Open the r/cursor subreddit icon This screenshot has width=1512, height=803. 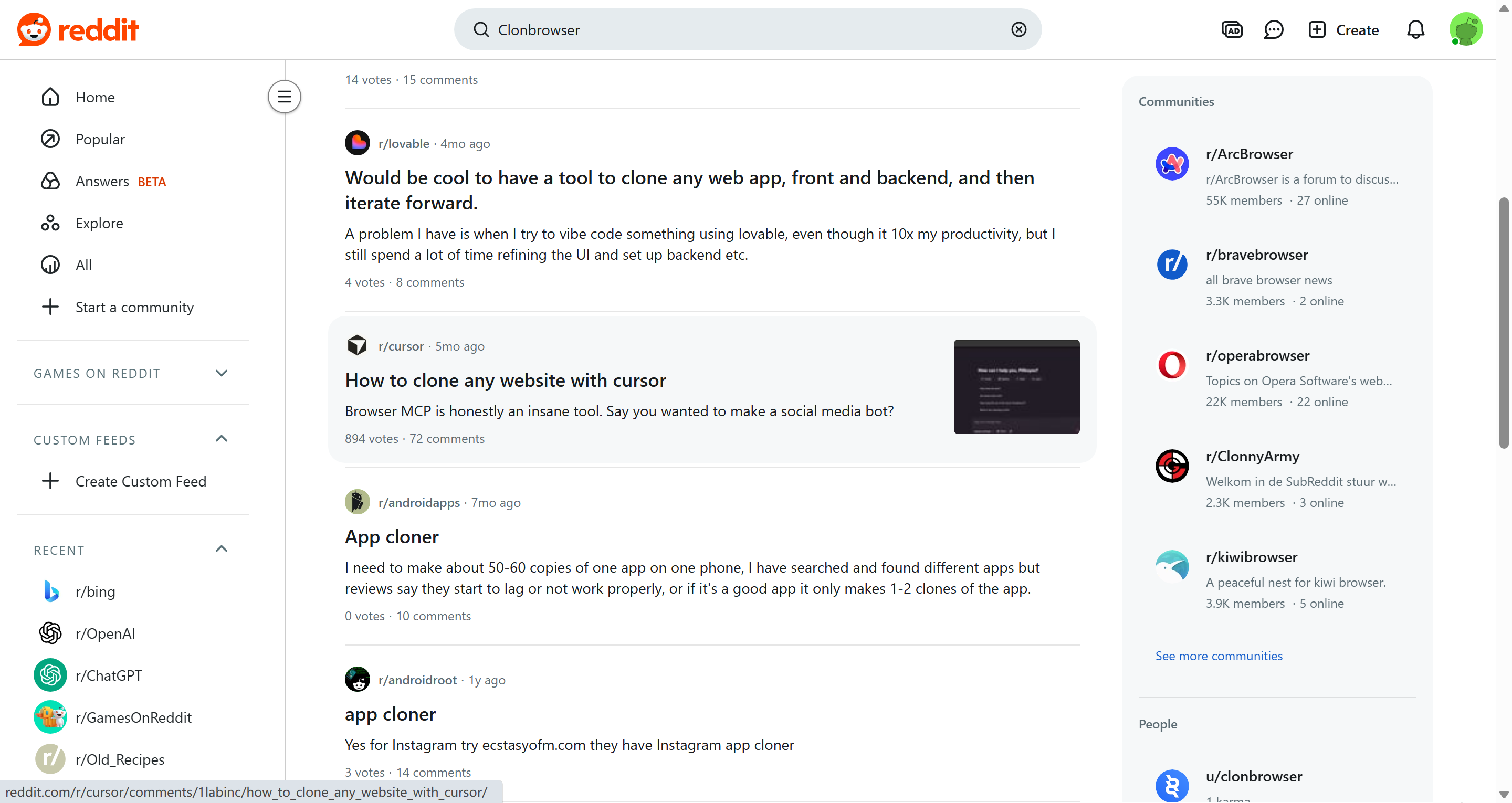tap(357, 346)
